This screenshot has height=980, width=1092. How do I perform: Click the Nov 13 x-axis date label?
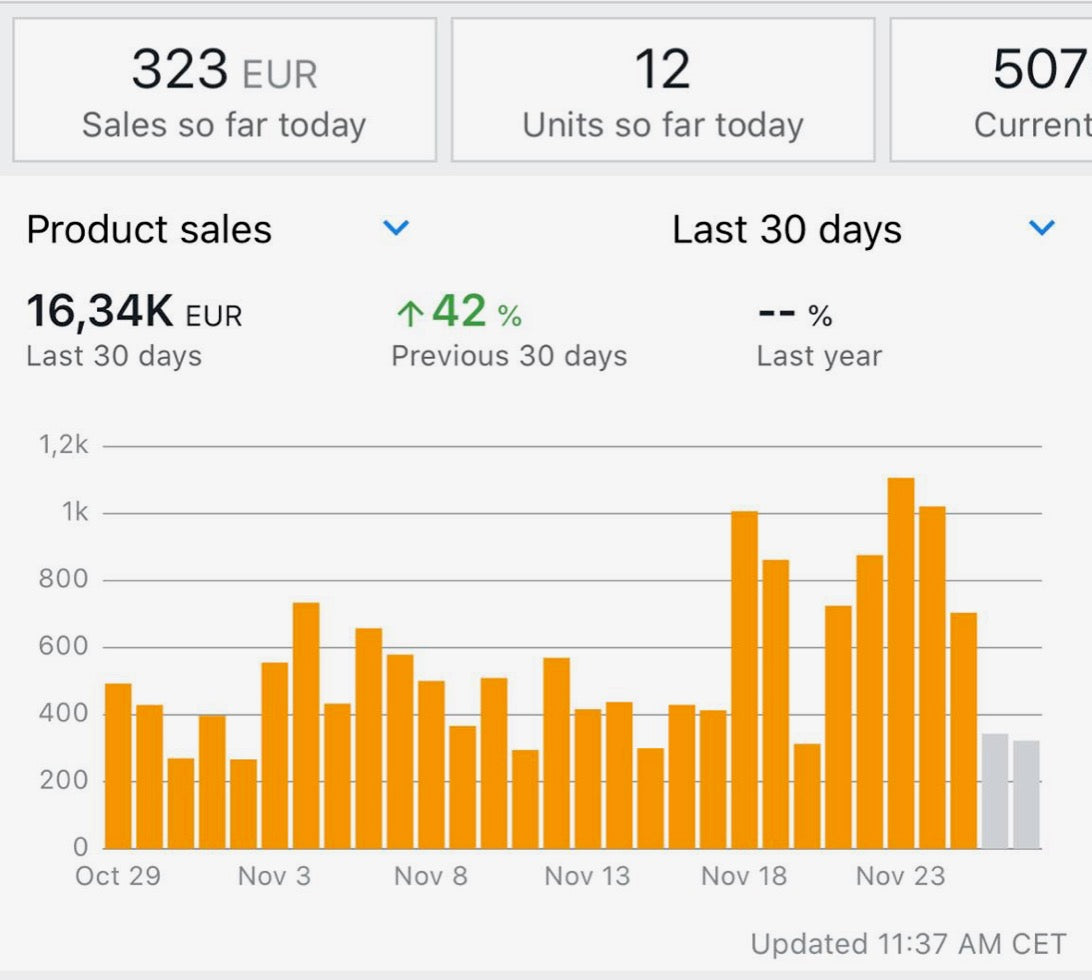point(587,877)
